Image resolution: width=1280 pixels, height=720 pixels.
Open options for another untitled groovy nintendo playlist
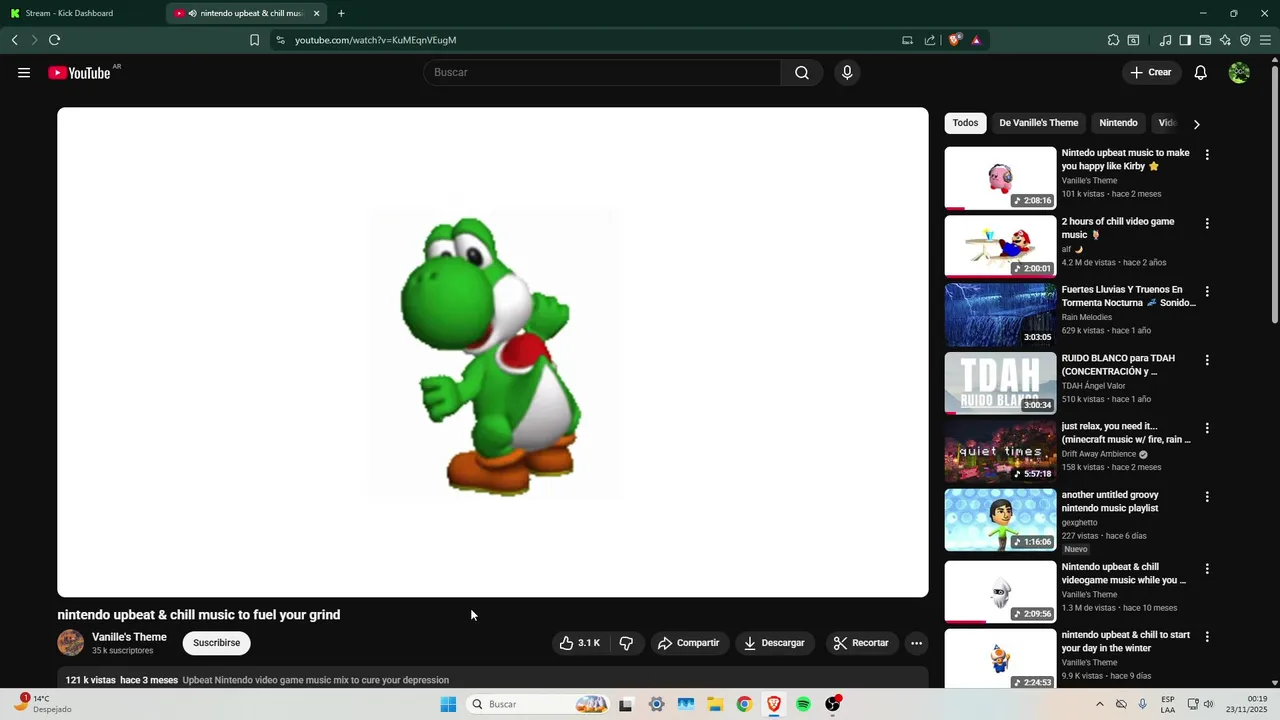tap(1207, 496)
